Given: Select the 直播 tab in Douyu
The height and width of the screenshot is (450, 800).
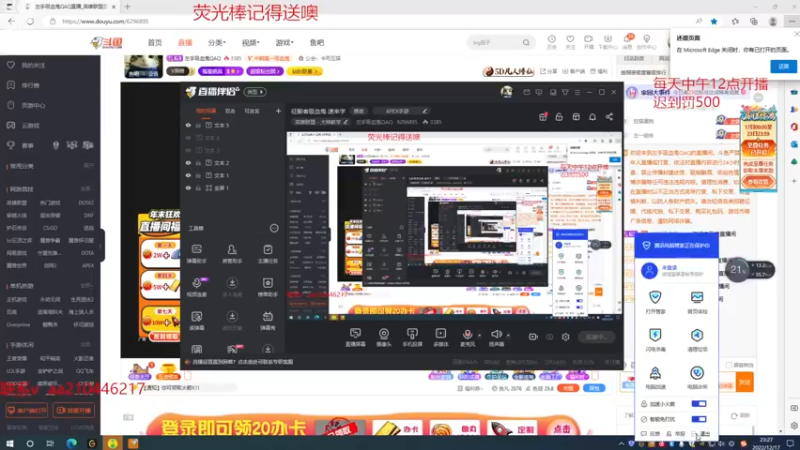Looking at the screenshot, I should click(185, 42).
